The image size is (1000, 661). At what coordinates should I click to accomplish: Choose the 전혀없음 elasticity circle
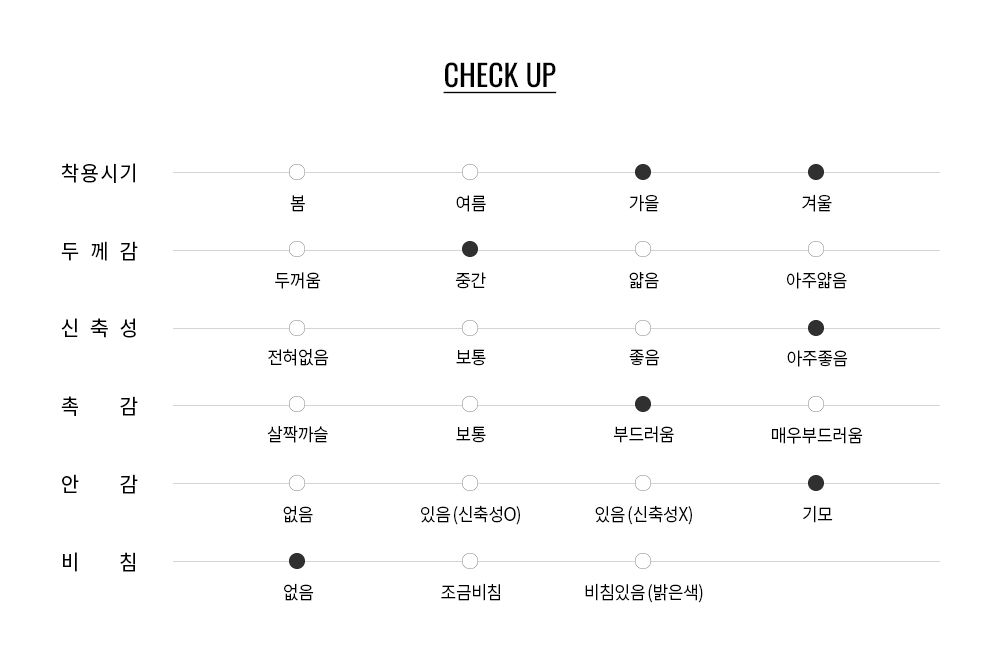pyautogui.click(x=297, y=328)
